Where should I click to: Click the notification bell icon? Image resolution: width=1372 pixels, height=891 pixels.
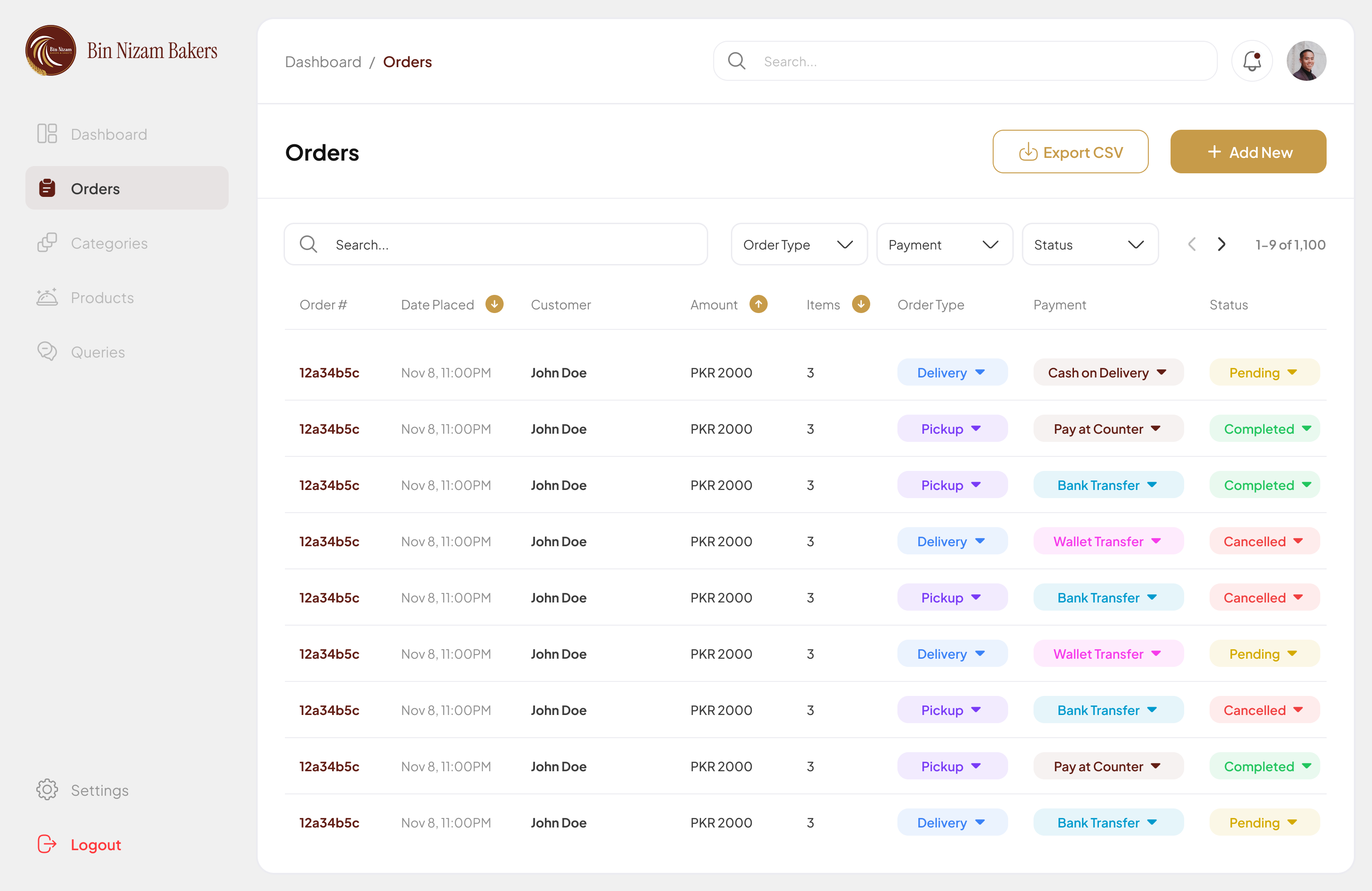pos(1251,61)
